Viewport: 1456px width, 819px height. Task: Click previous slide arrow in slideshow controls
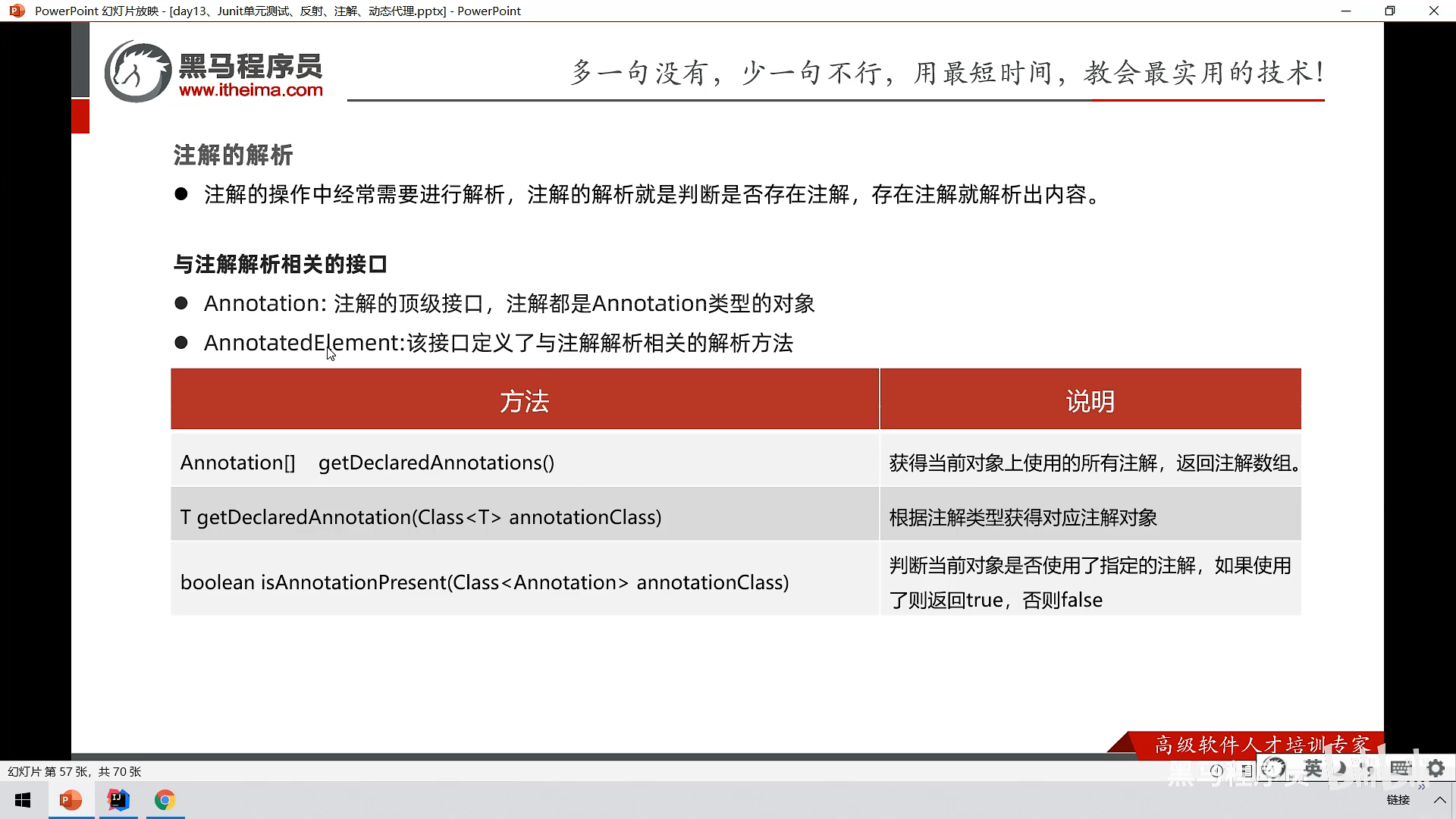1216,770
